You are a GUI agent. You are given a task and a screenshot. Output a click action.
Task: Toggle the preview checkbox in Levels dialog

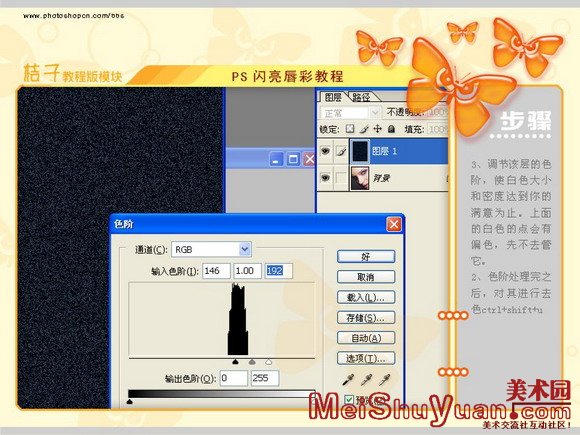click(x=349, y=400)
